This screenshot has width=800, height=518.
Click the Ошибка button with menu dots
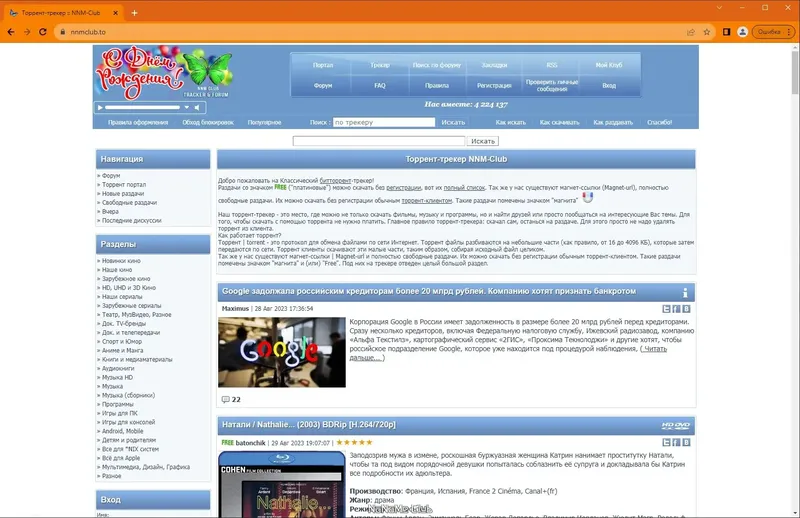point(773,32)
